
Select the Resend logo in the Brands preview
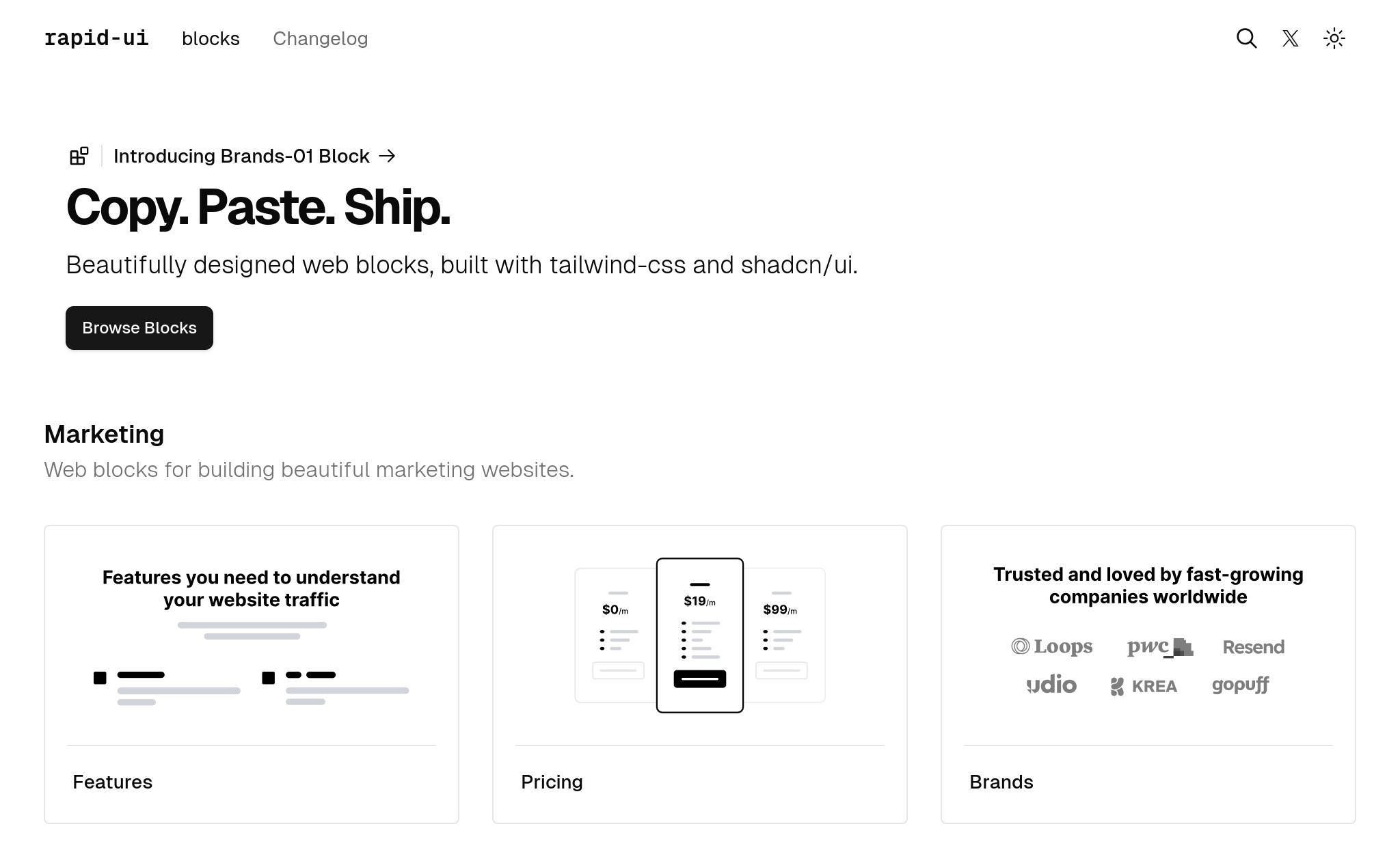[x=1254, y=646]
